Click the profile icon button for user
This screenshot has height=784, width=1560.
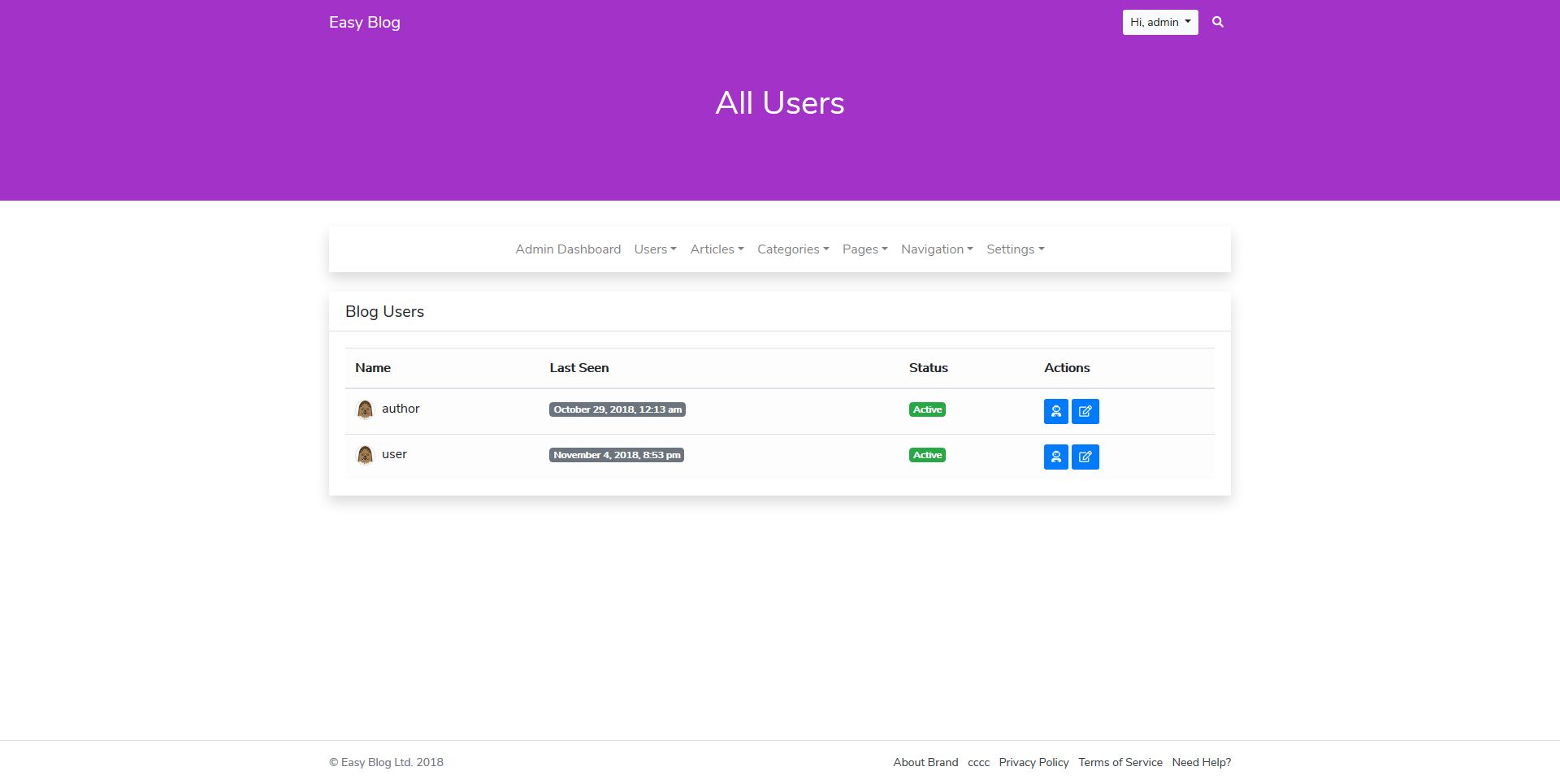tap(1055, 457)
